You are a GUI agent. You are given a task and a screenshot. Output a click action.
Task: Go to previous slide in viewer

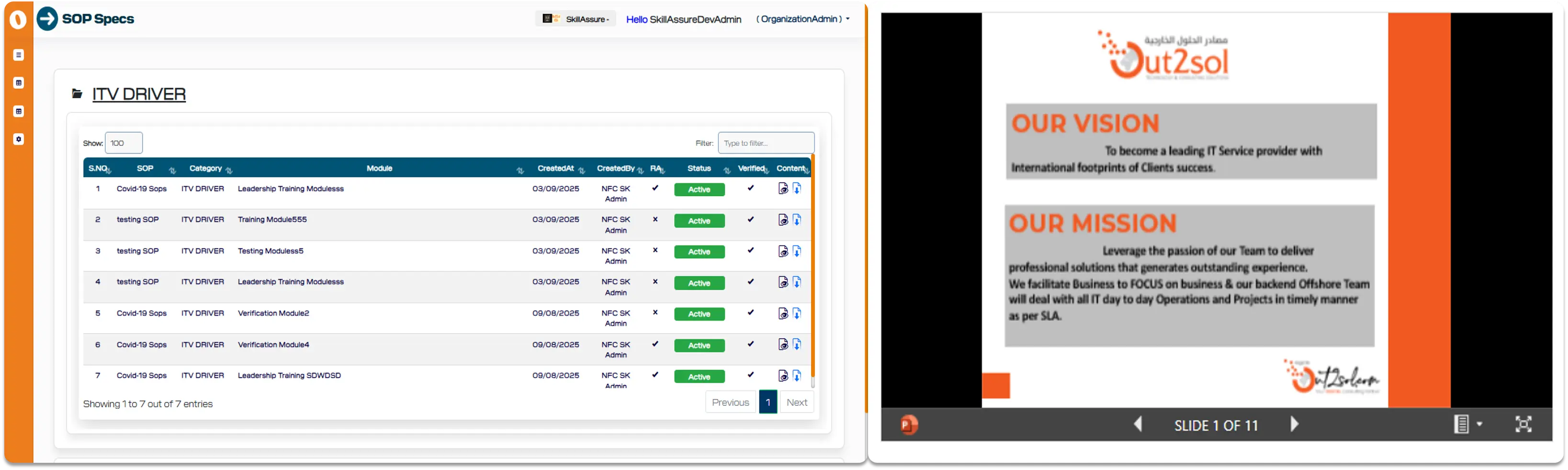(1138, 425)
